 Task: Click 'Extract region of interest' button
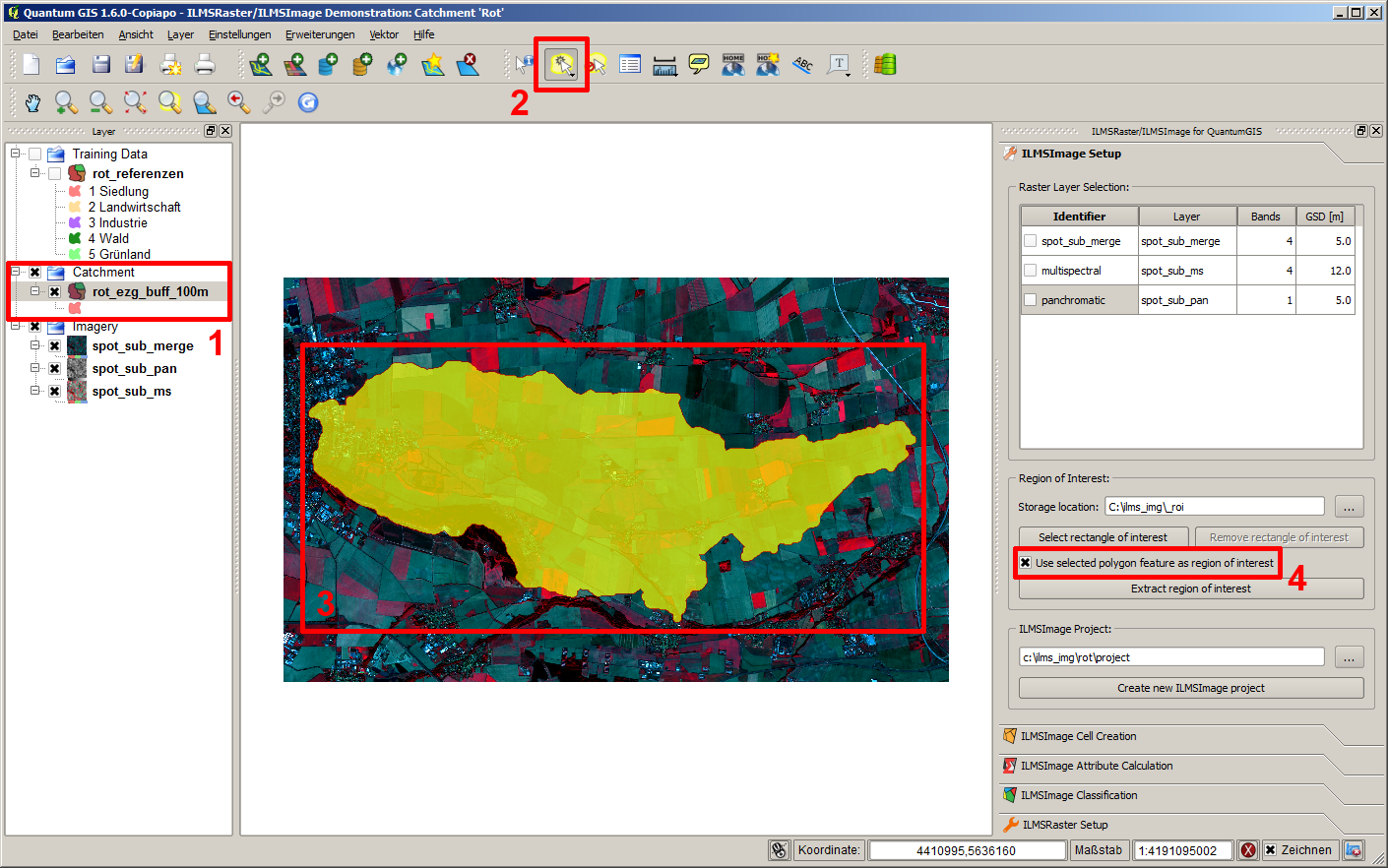point(1190,589)
